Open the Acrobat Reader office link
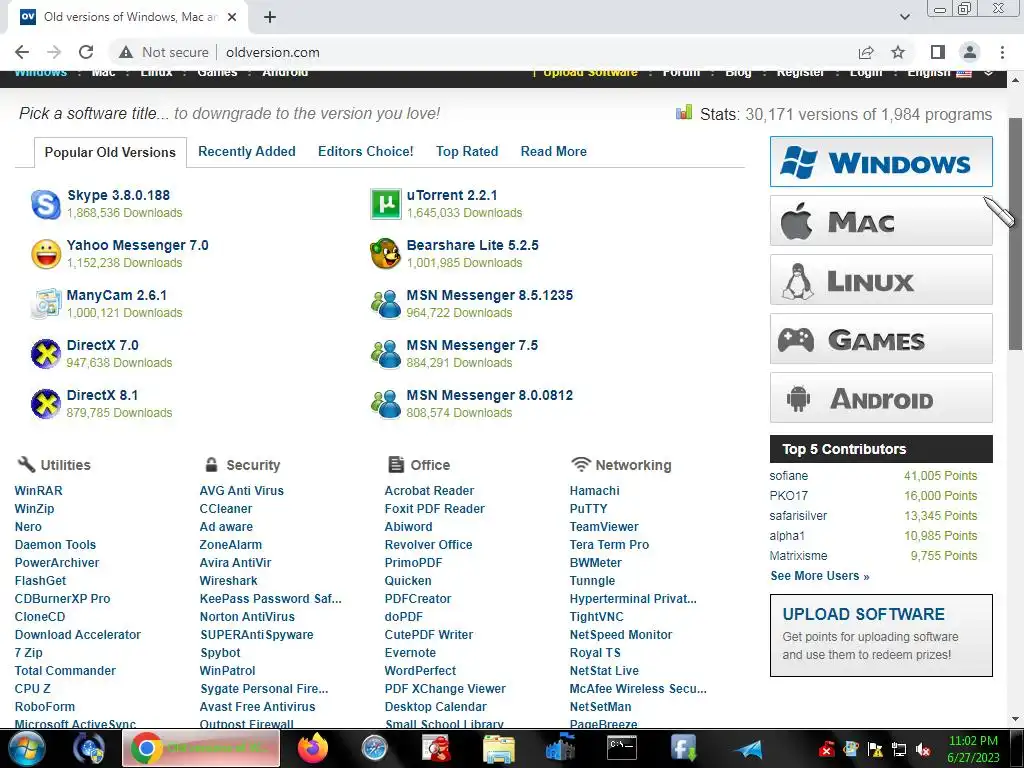 click(429, 490)
